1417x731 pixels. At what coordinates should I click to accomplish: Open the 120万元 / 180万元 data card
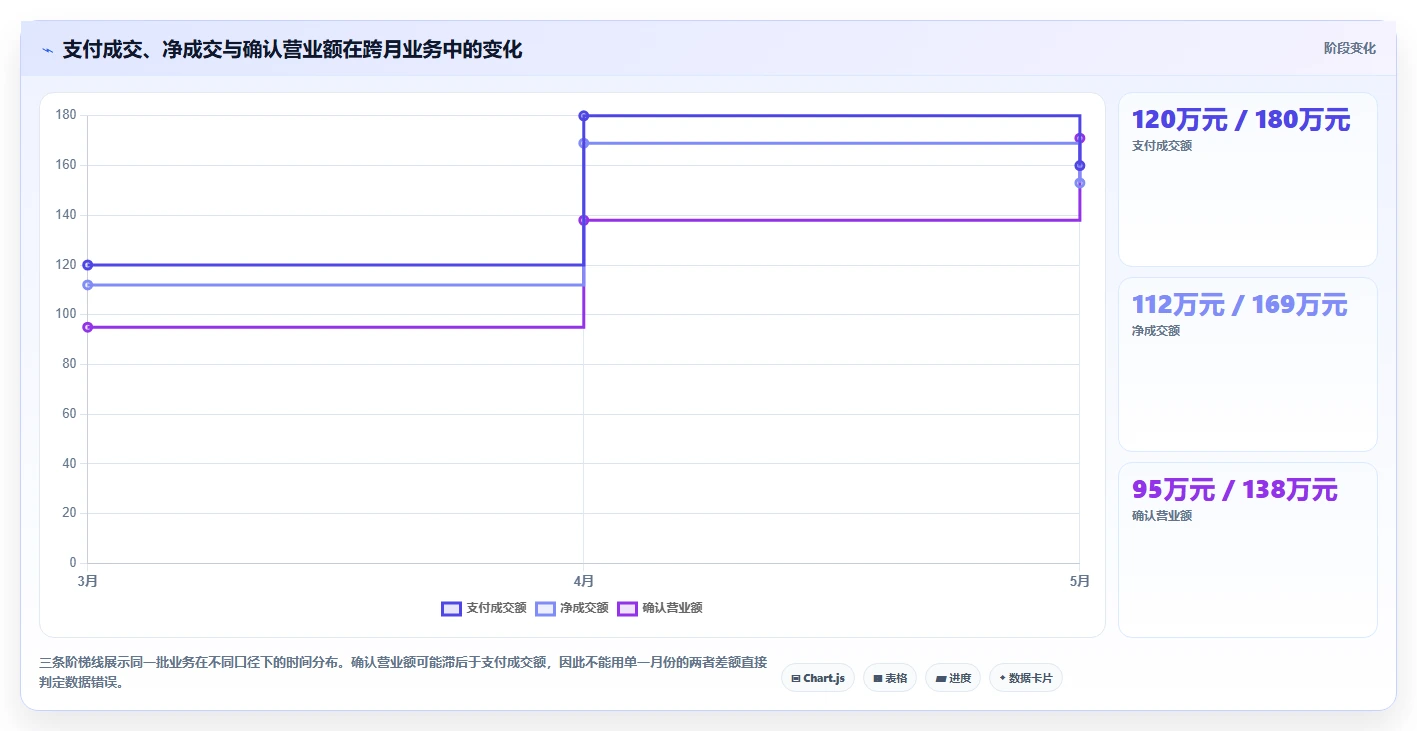pyautogui.click(x=1247, y=180)
